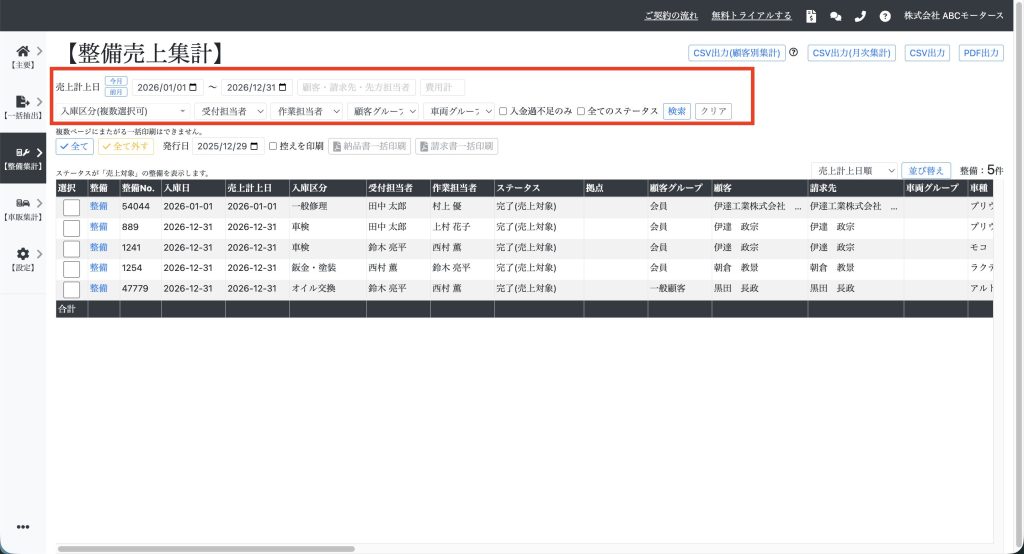Check the 控えを印刷 option

273,146
